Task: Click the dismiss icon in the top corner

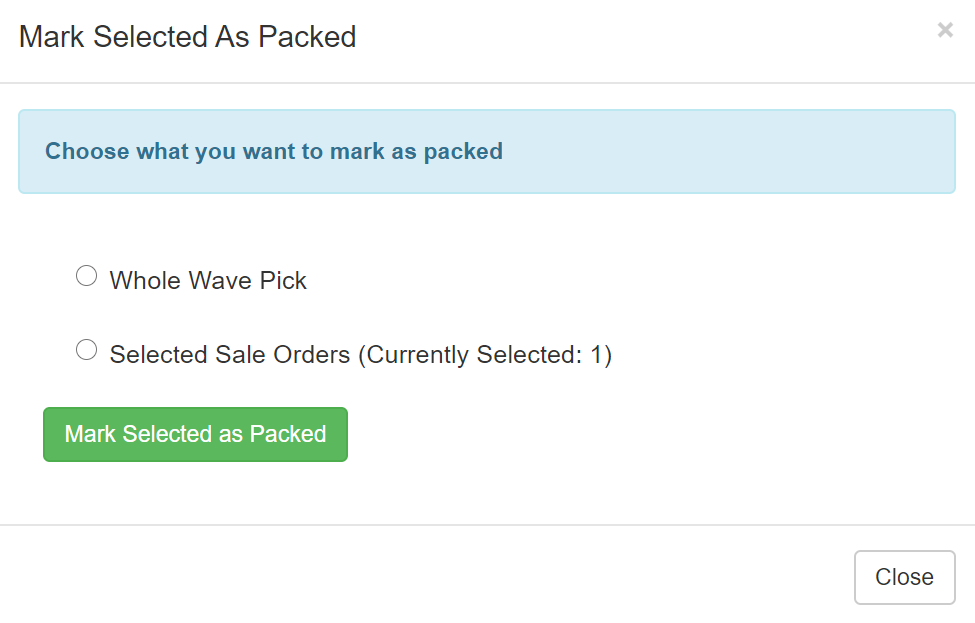Action: 944,30
